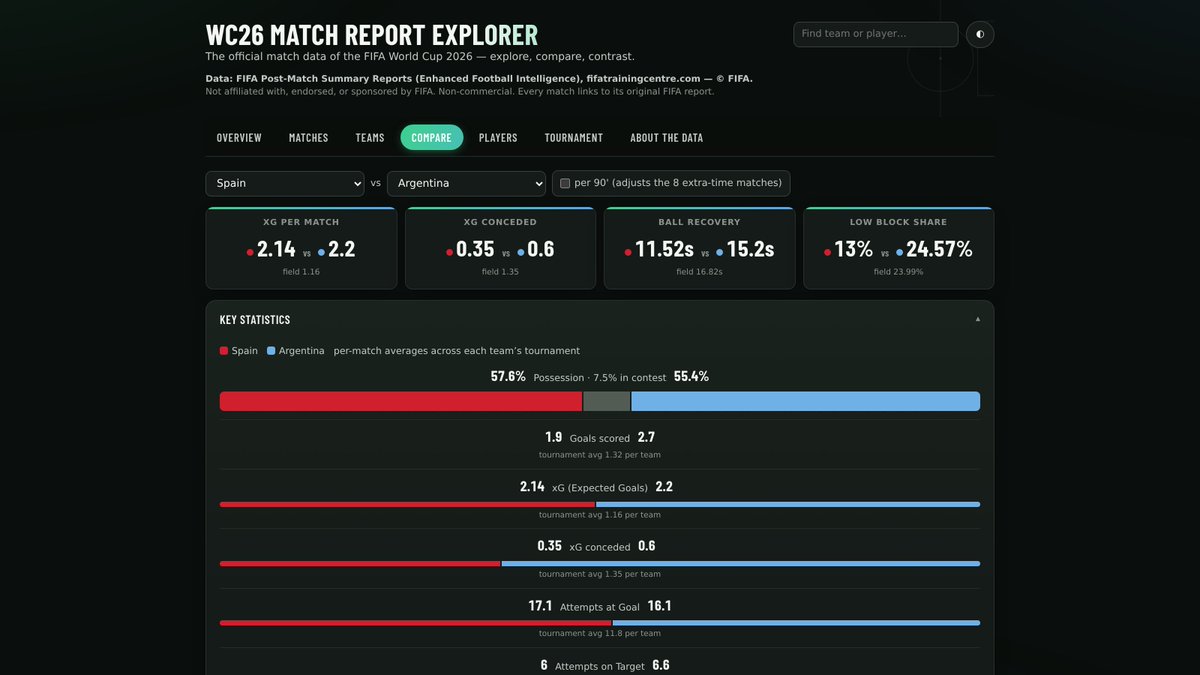The image size is (1200, 675).
Task: Click the Find team or player search box
Action: tap(875, 34)
